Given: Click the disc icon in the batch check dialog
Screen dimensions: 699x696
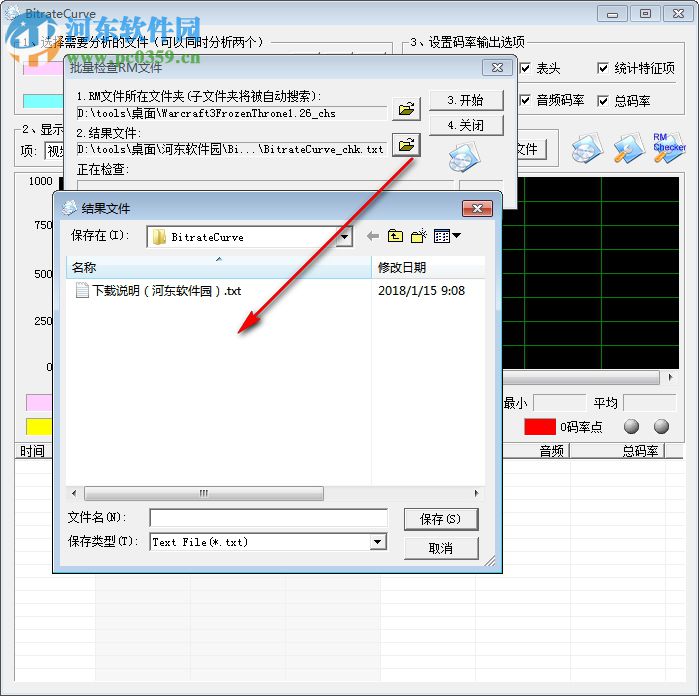Looking at the screenshot, I should coord(464,158).
